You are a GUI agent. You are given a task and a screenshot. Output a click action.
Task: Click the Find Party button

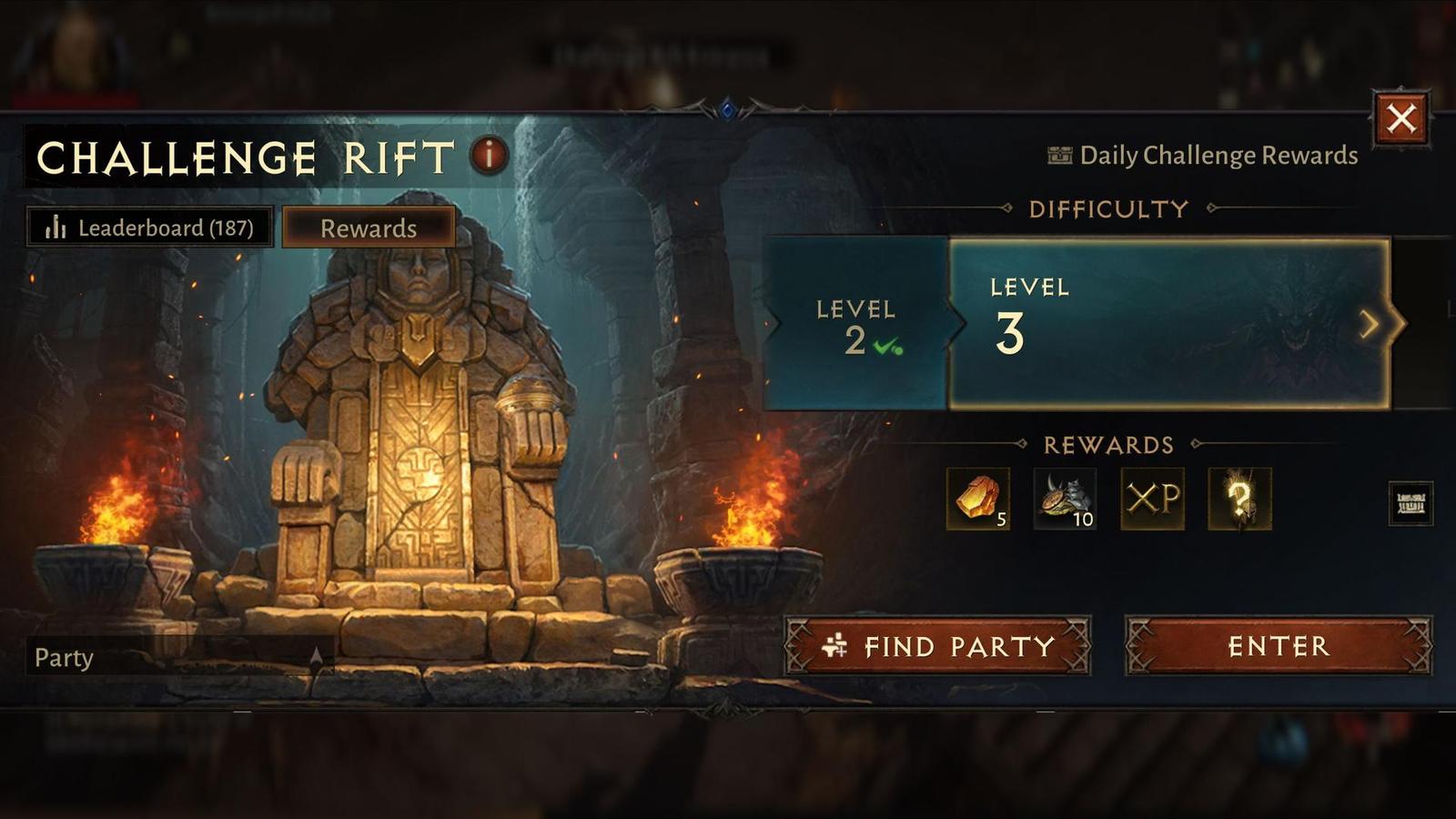pos(937,646)
